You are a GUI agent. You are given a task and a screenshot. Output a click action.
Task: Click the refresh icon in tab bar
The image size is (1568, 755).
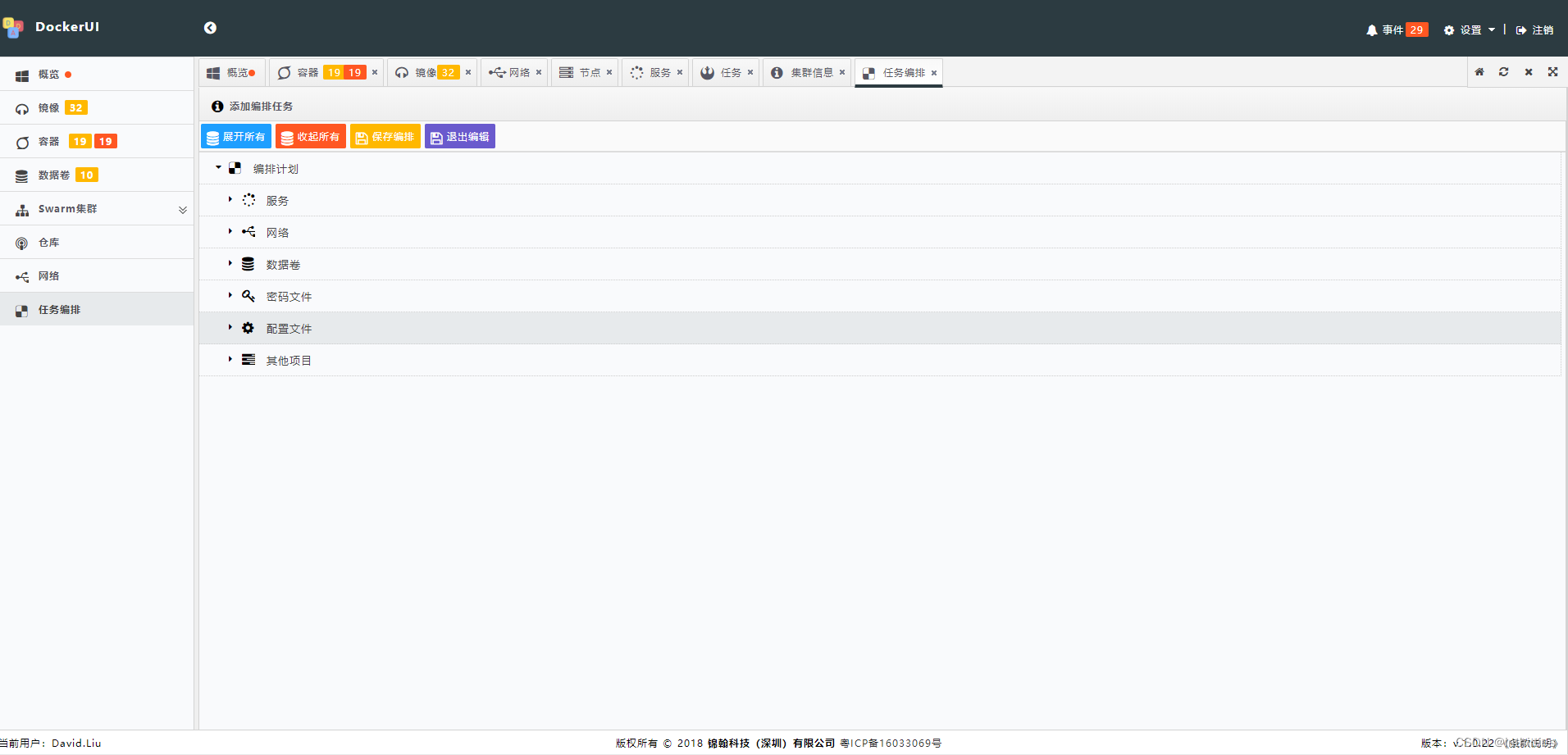(x=1504, y=72)
